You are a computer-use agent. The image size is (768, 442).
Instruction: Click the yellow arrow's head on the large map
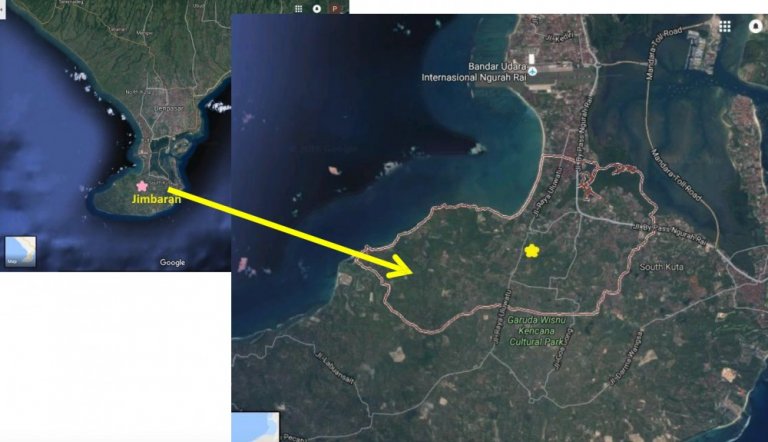coord(404,267)
